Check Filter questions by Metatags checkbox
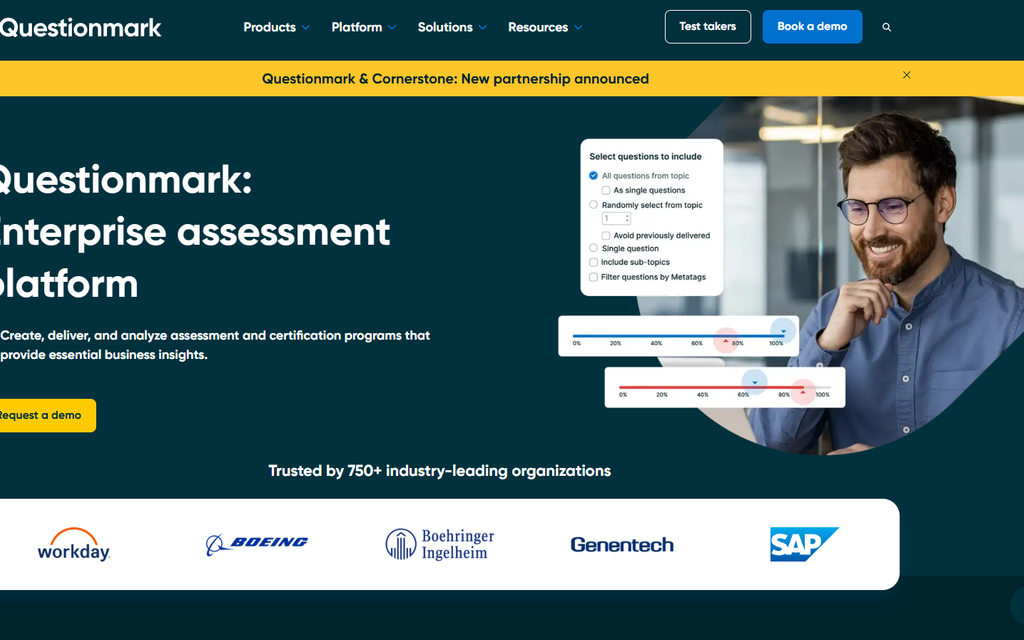The image size is (1024, 640). point(593,278)
